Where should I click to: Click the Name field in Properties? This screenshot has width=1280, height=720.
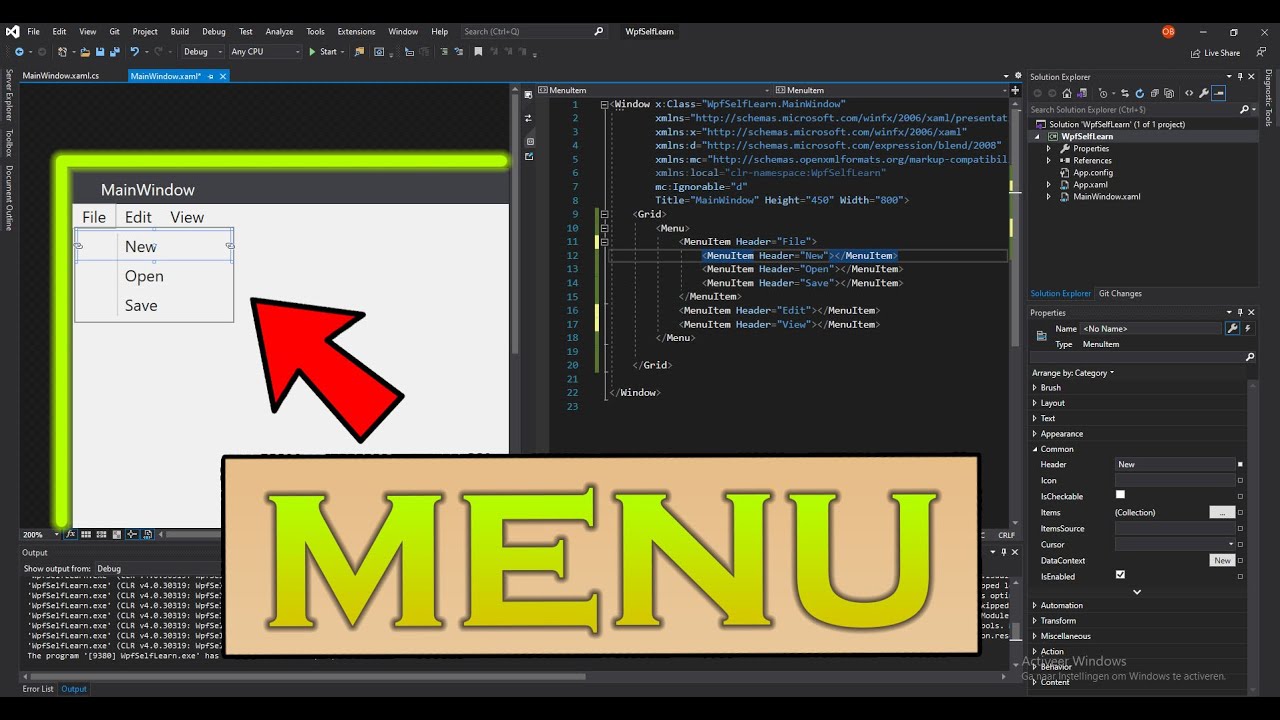point(1151,328)
